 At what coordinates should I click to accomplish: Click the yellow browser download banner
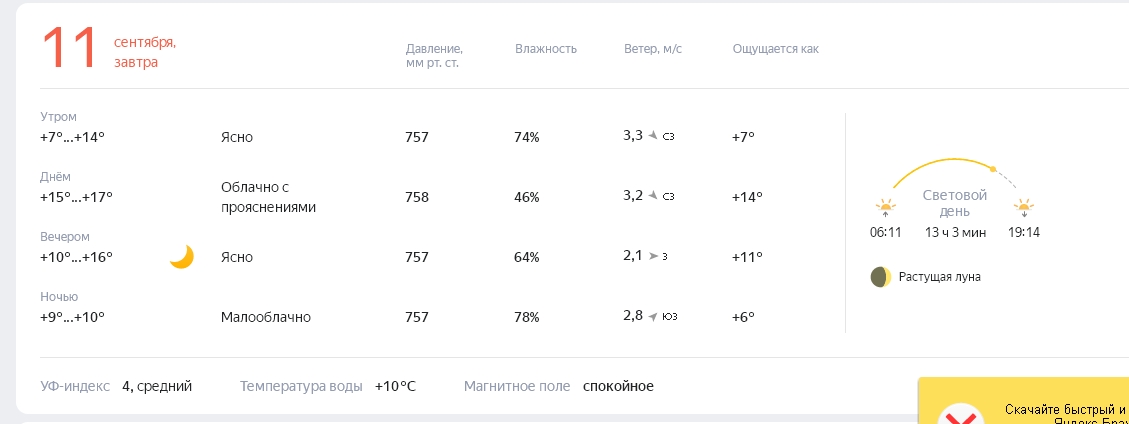tap(1023, 400)
